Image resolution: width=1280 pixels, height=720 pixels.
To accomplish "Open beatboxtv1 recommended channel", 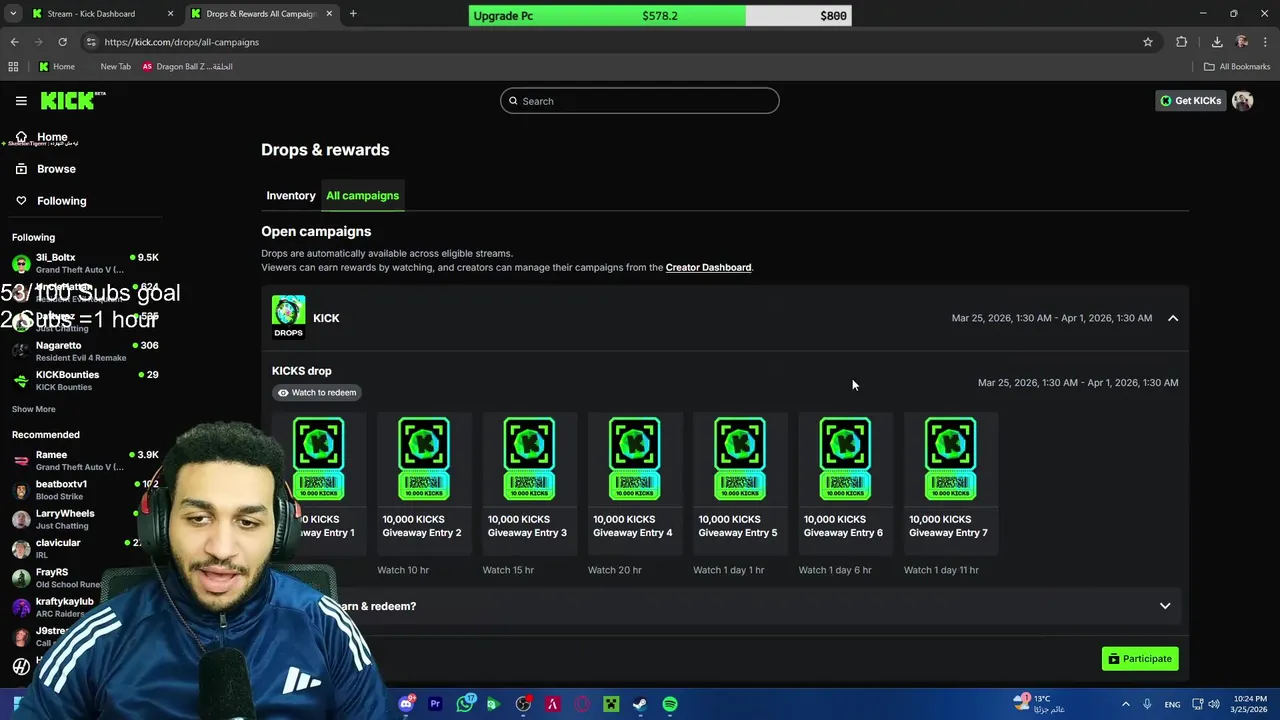I will (85, 490).
